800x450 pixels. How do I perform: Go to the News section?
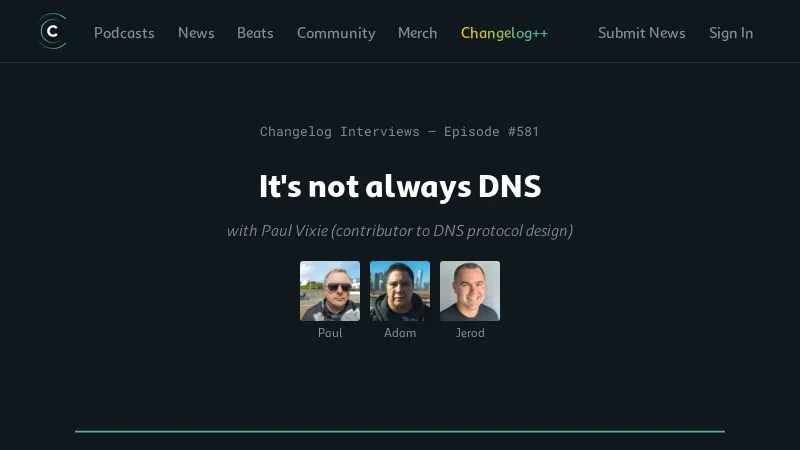(196, 33)
